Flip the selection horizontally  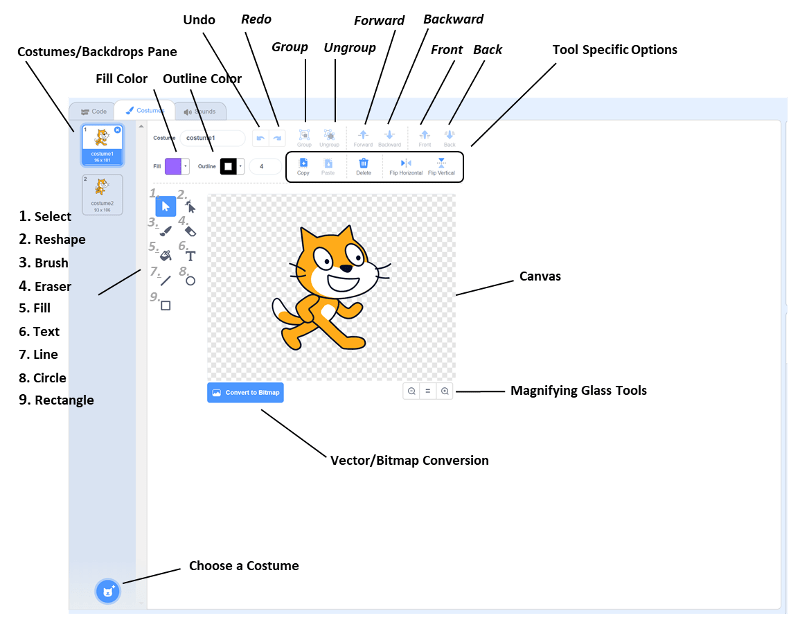click(406, 166)
